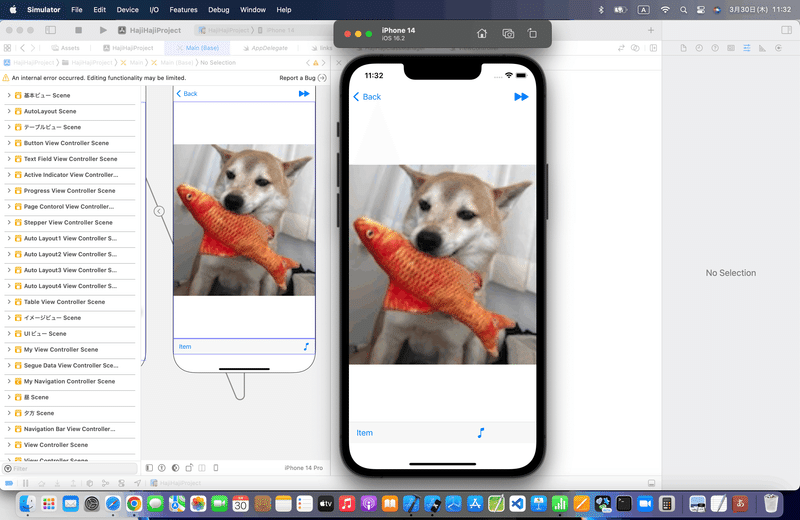Rotate the simulator device
The width and height of the screenshot is (800, 520).
[x=532, y=34]
